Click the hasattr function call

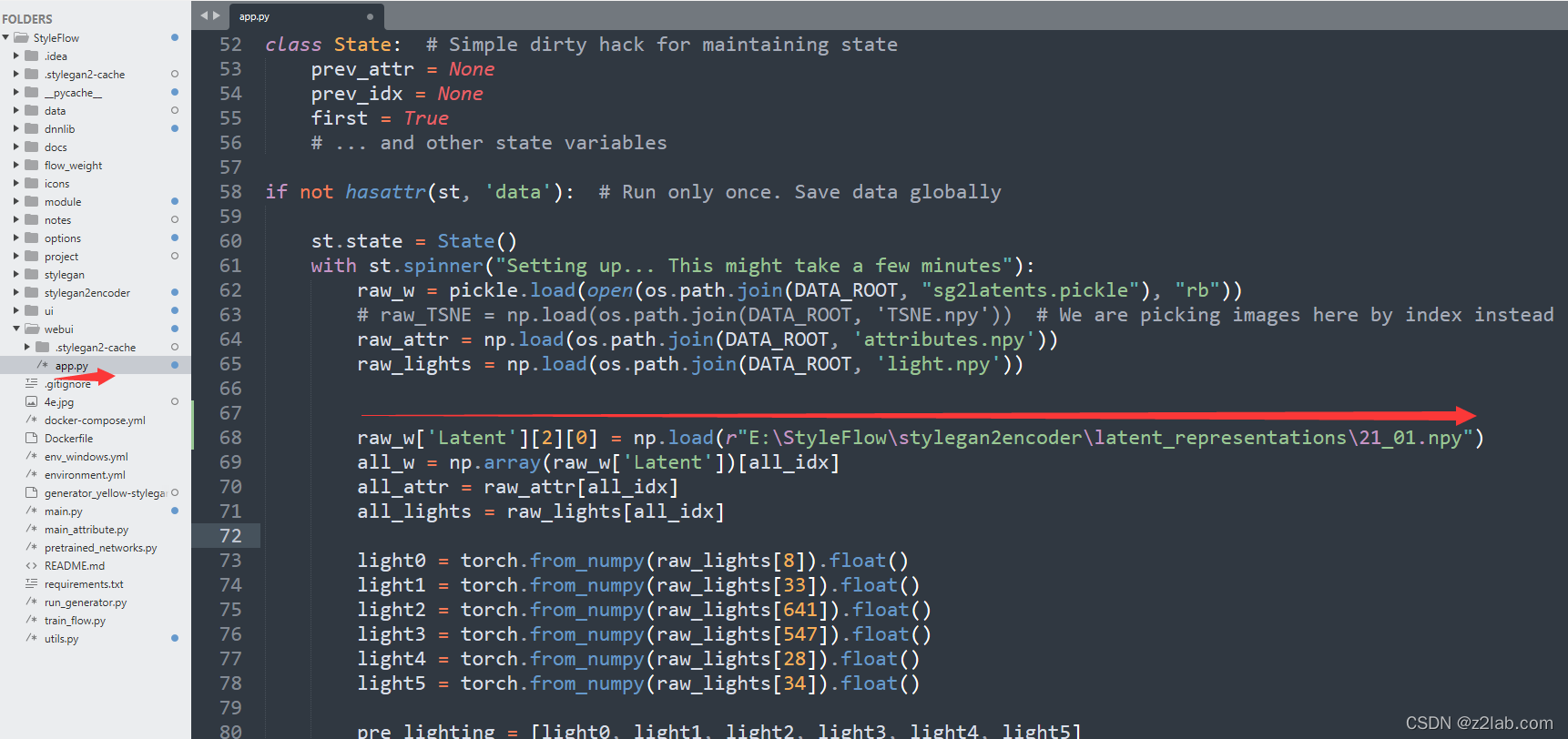pyautogui.click(x=385, y=192)
